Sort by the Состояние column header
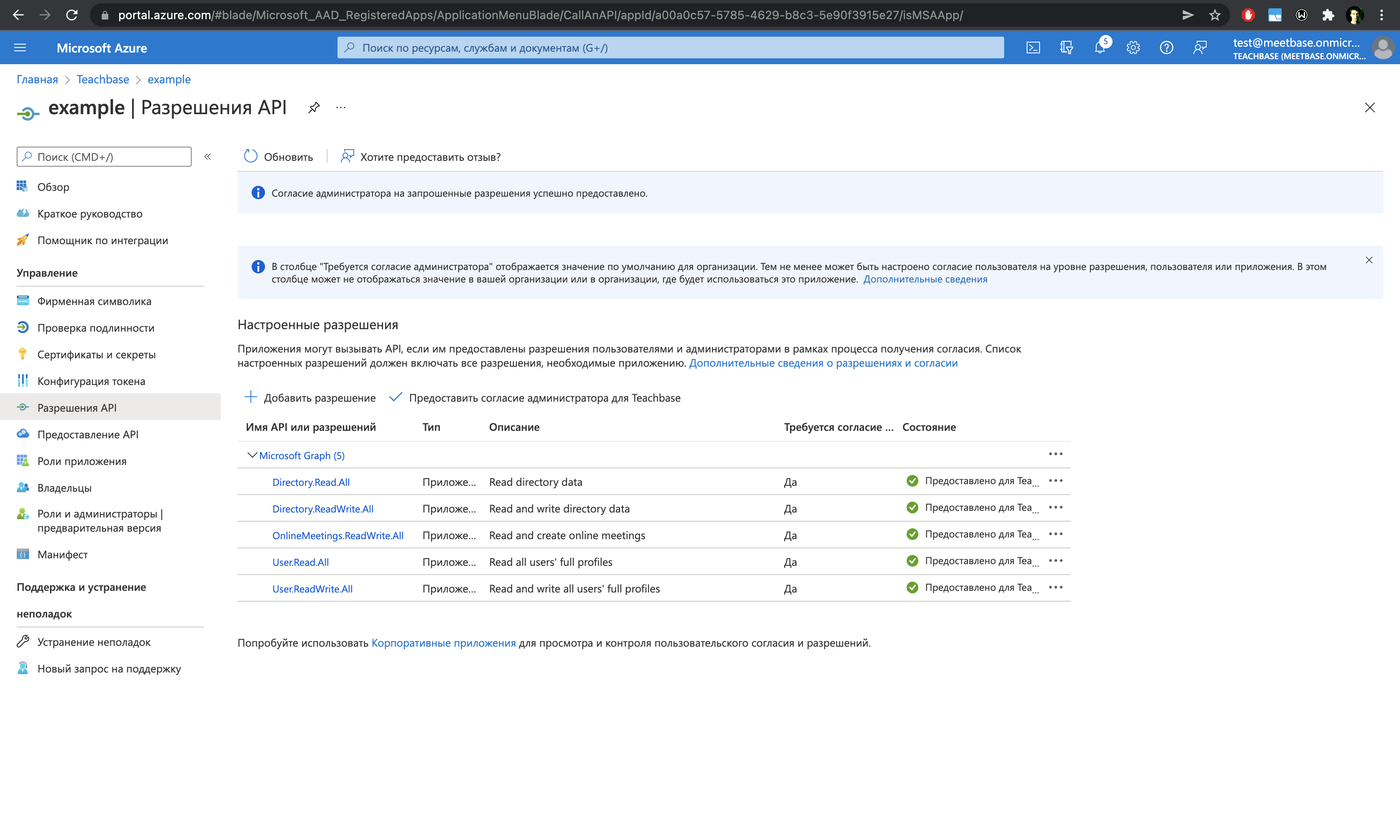The height and width of the screenshot is (840, 1400). tap(929, 427)
